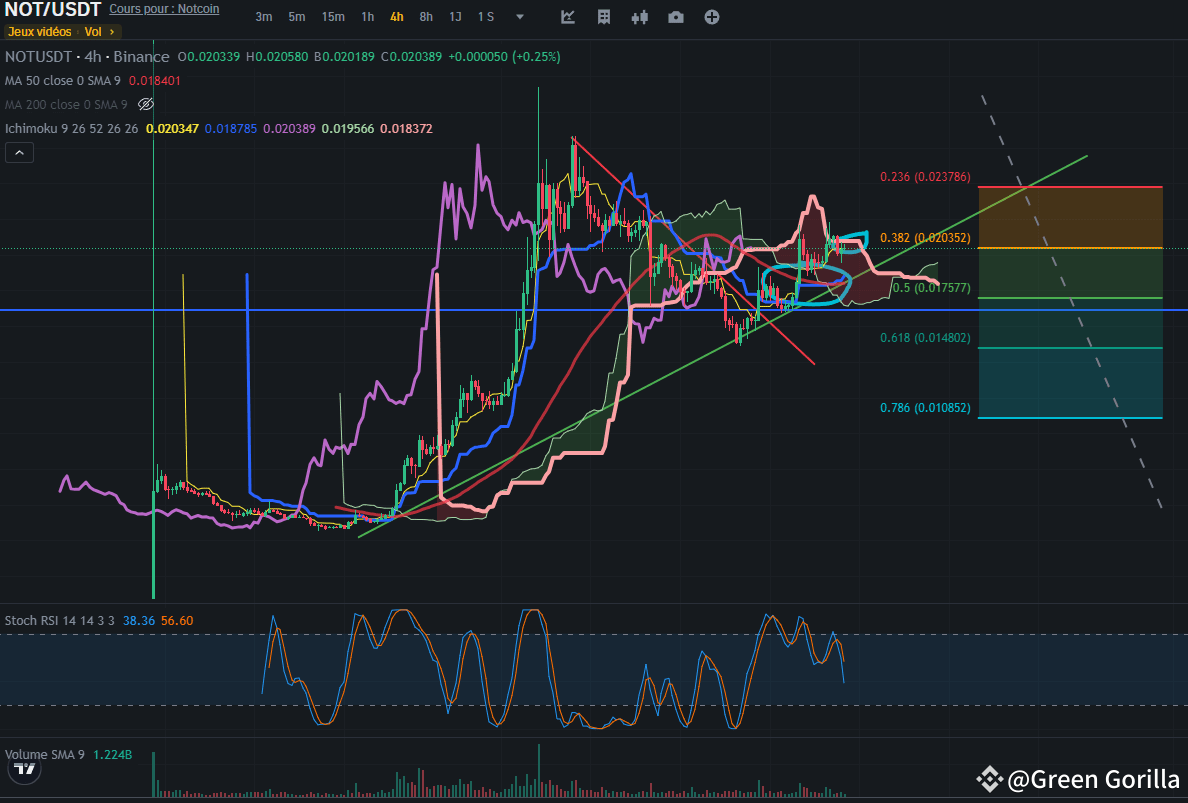Click Stoch RSI orange value 56.60
The image size is (1188, 803).
[x=177, y=620]
